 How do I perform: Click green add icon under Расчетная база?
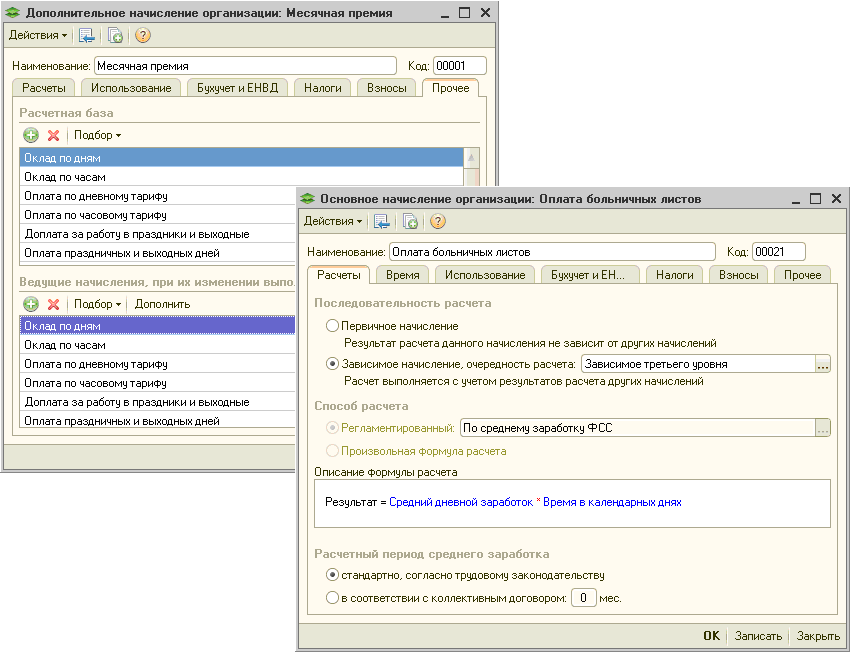click(x=31, y=135)
